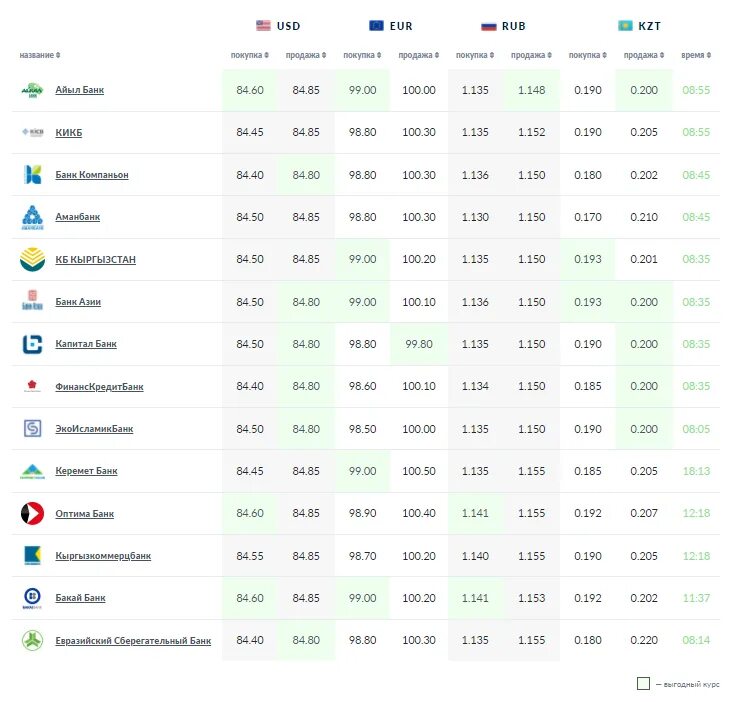Click the Капитал Банк logo icon
This screenshot has height=702, width=734.
[32, 344]
